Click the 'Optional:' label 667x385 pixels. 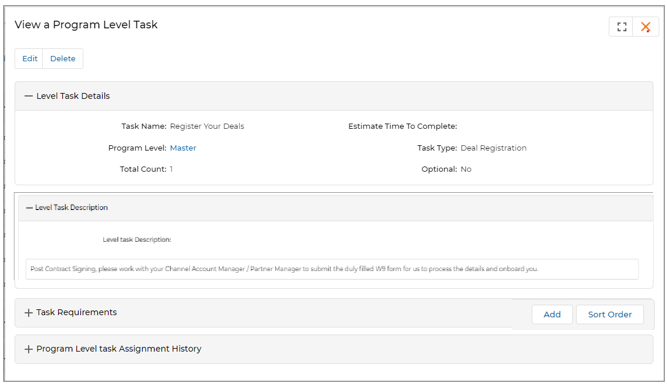439,169
